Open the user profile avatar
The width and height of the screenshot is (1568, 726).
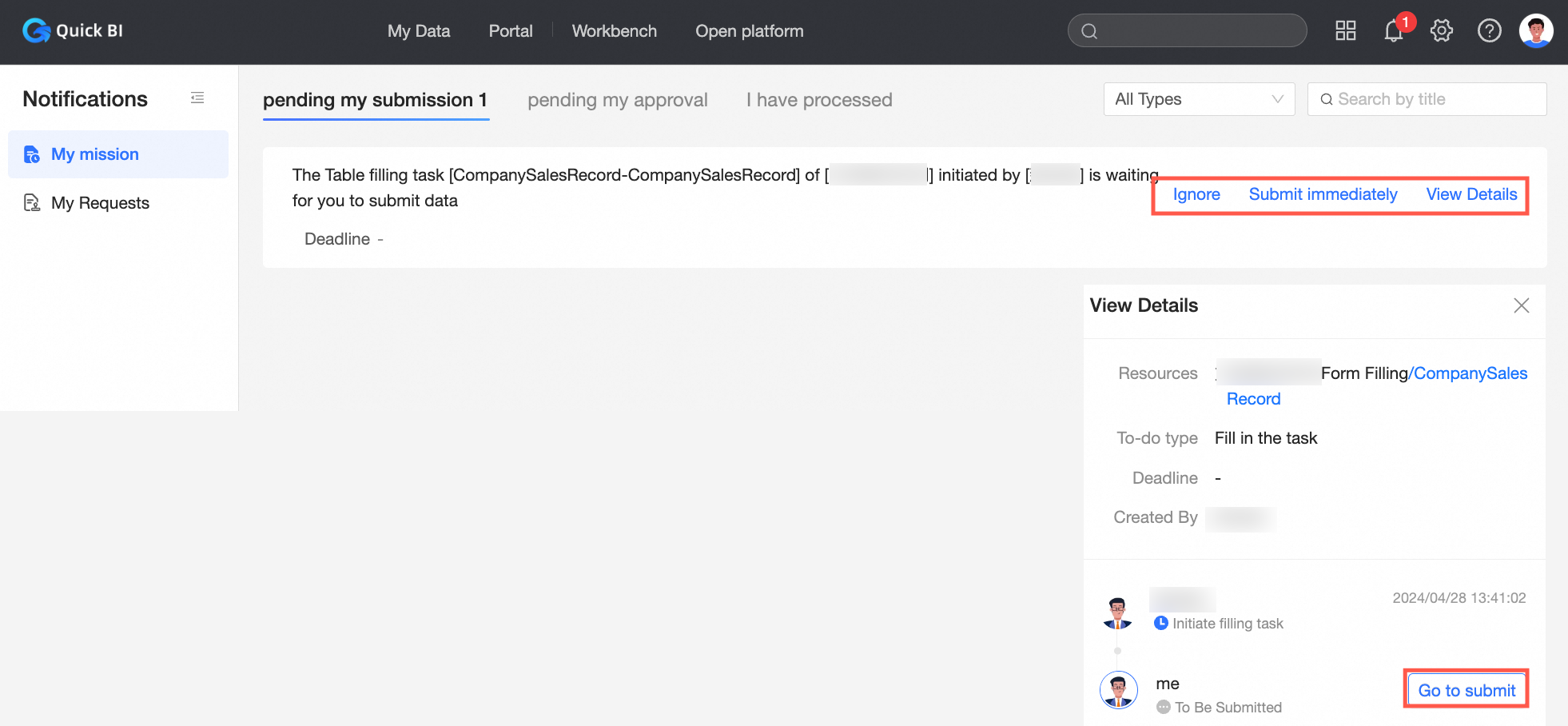click(x=1536, y=31)
